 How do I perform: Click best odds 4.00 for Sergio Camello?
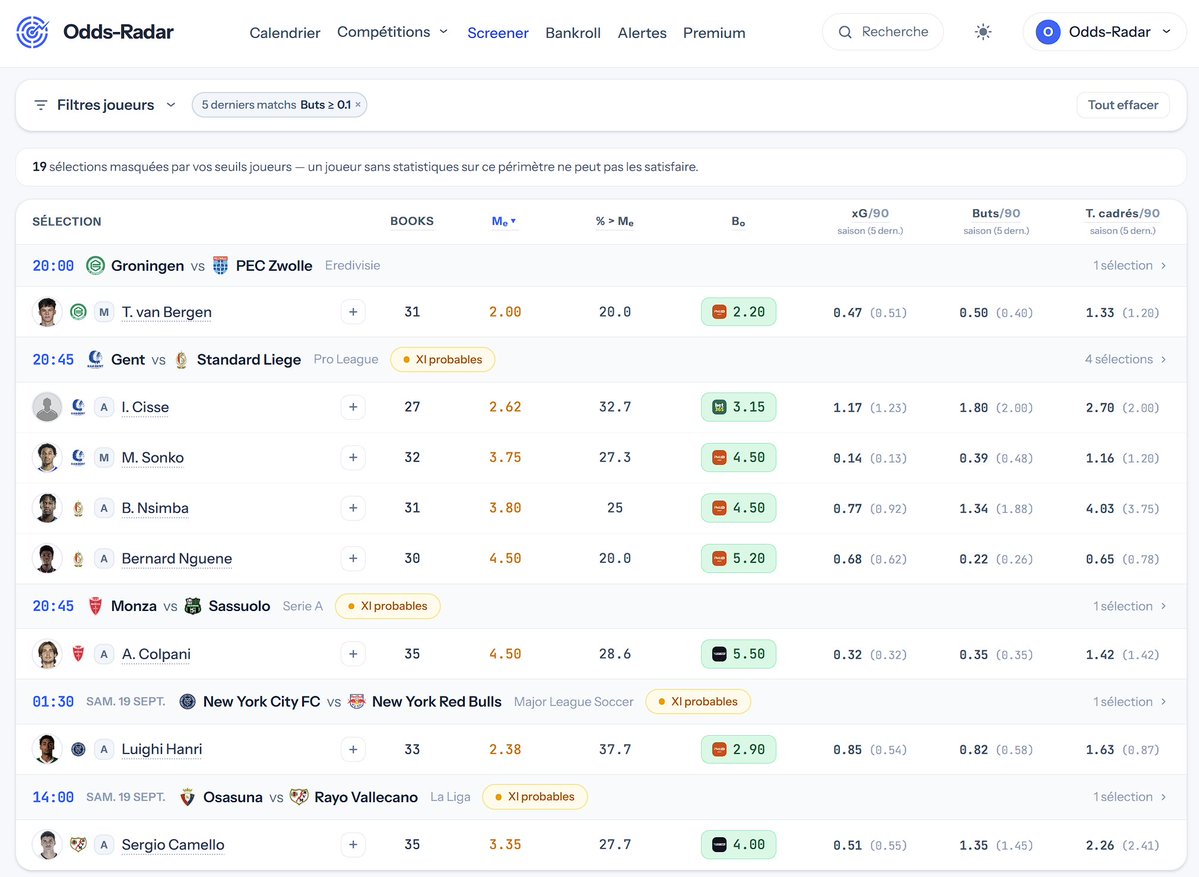(x=739, y=844)
